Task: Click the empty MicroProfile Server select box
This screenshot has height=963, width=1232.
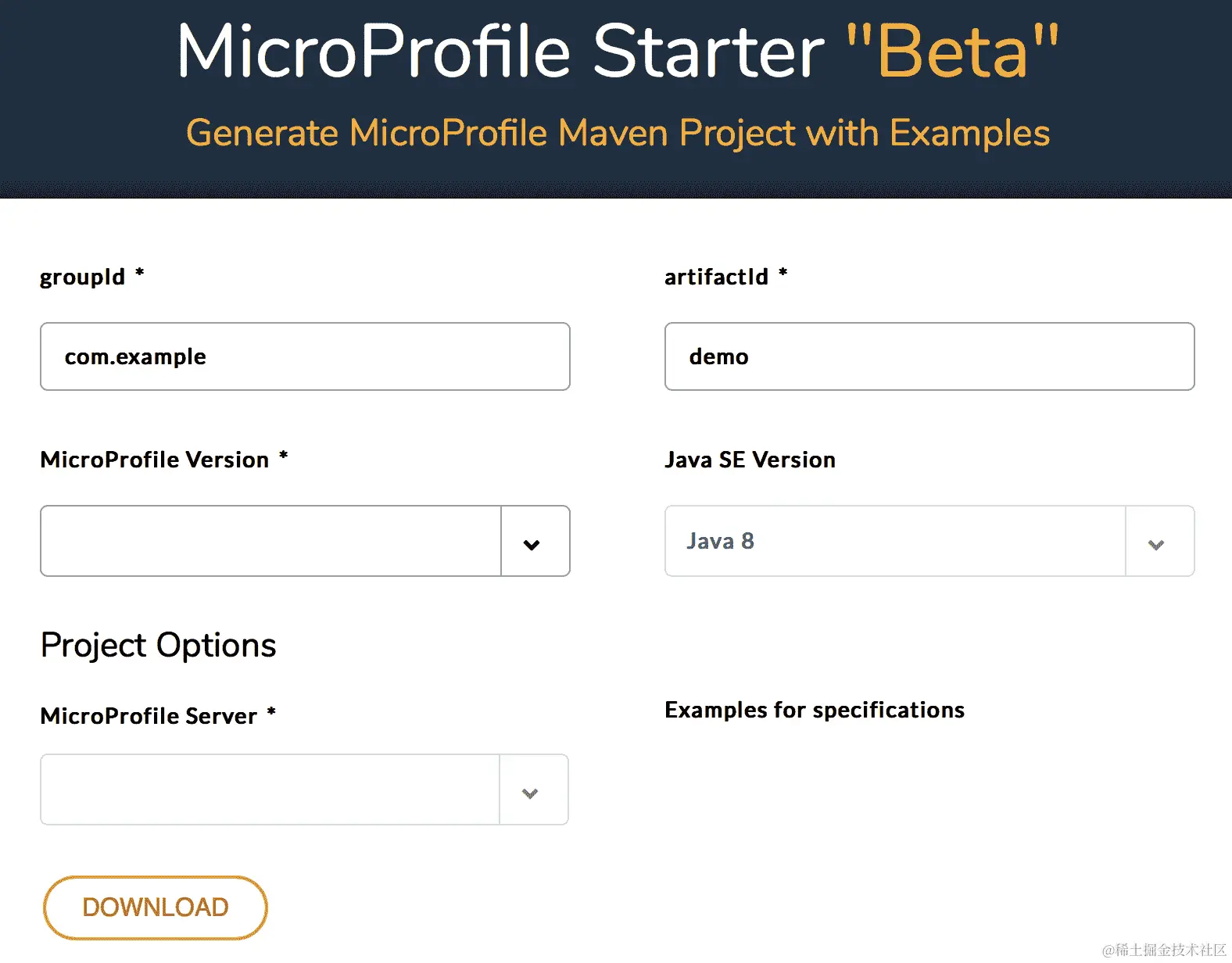Action: [x=270, y=789]
